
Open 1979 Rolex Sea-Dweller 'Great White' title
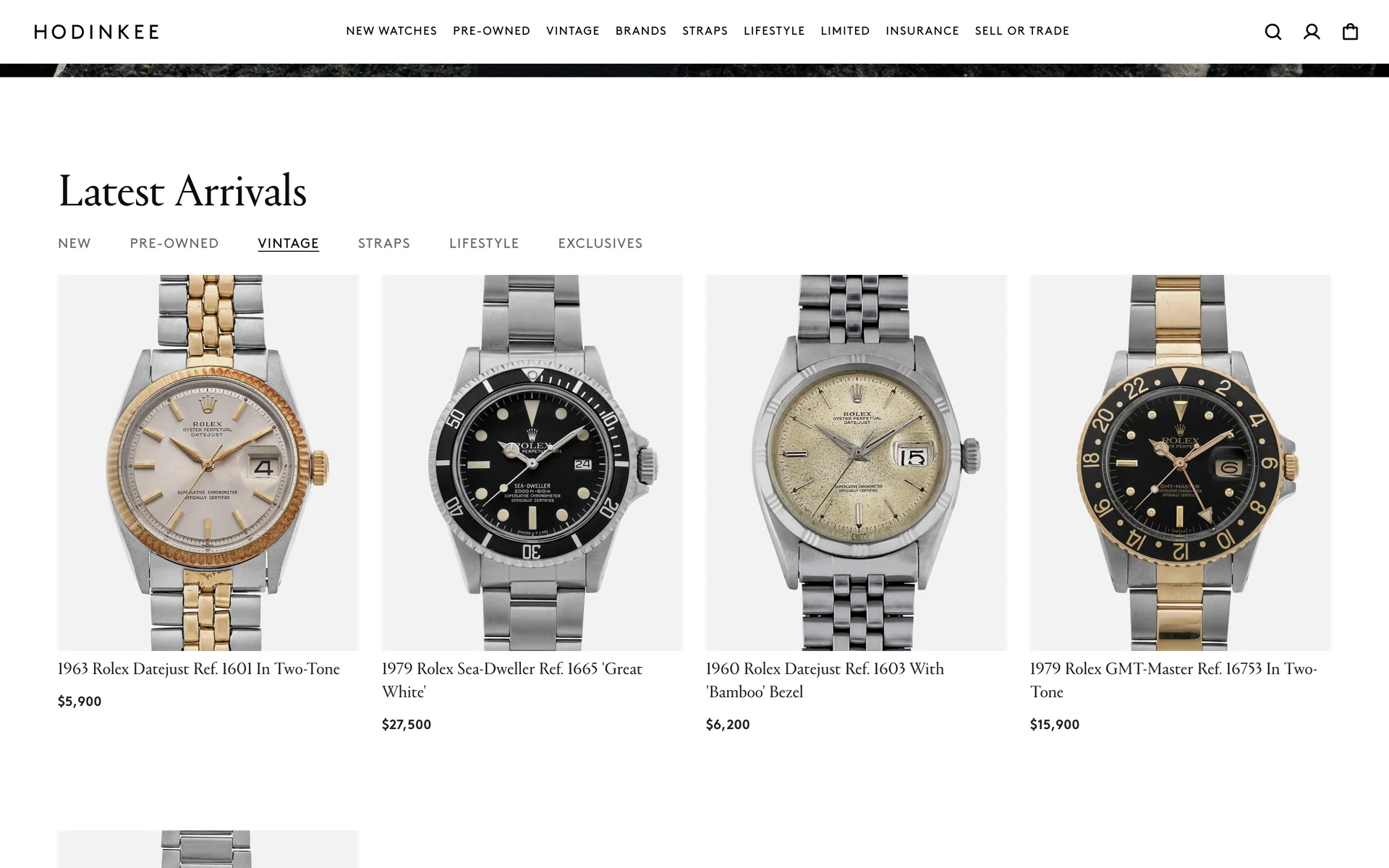pos(512,680)
